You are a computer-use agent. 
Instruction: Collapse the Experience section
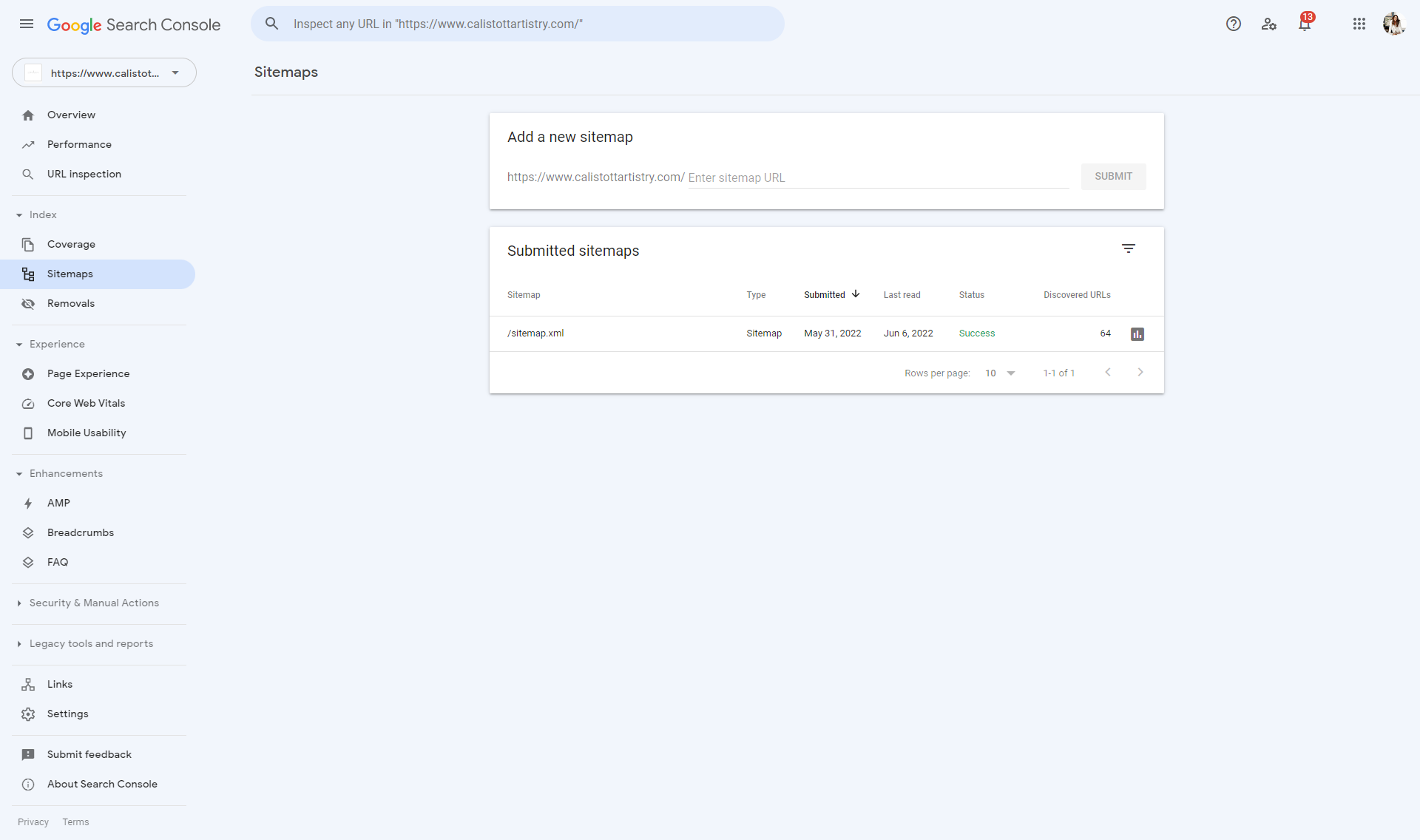click(19, 345)
